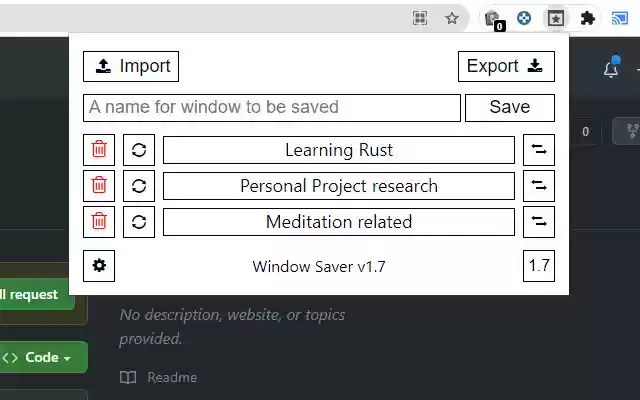Refresh the Personal Project research window
This screenshot has height=400, width=640.
(139, 186)
